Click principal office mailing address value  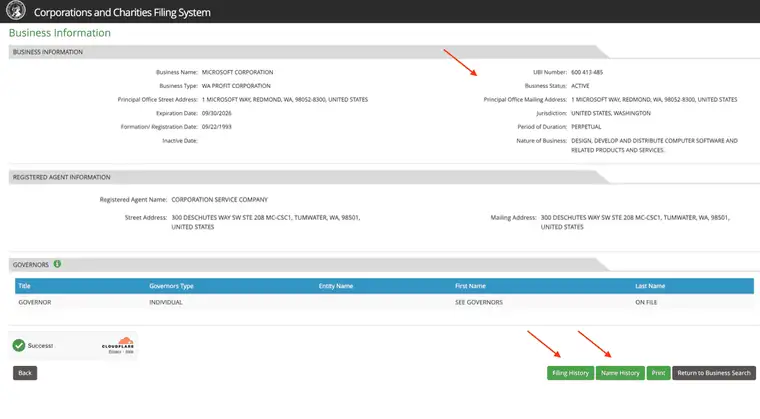[x=654, y=99]
